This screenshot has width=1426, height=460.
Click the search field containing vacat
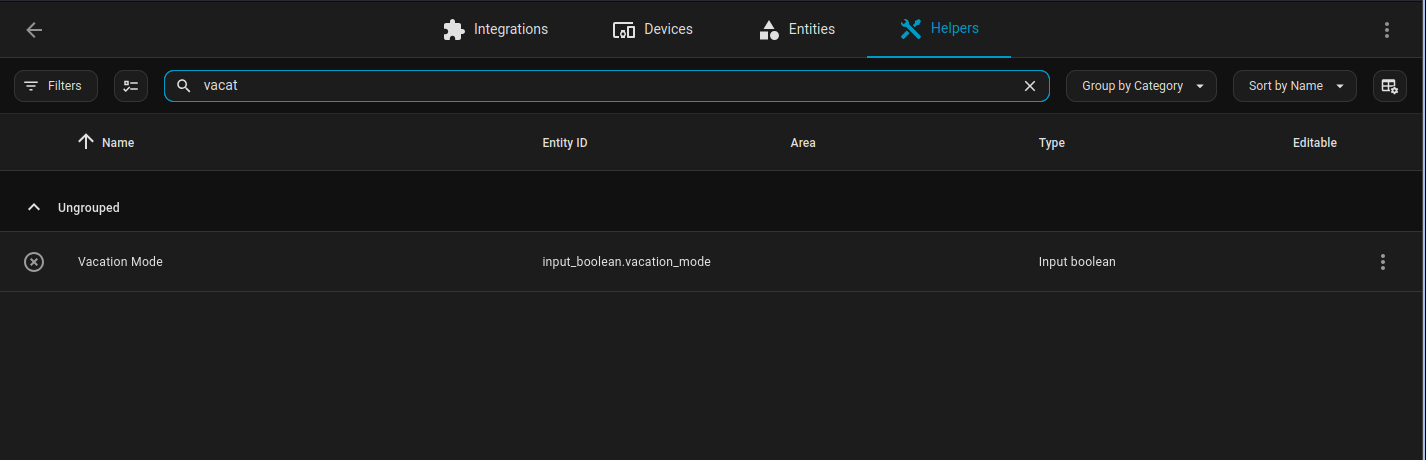click(x=606, y=86)
